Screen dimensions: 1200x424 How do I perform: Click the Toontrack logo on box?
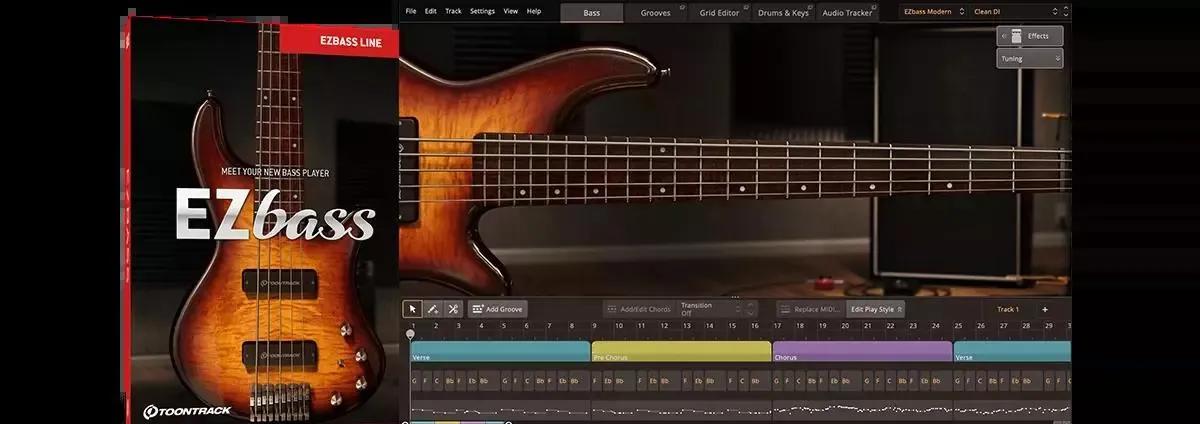pos(186,410)
